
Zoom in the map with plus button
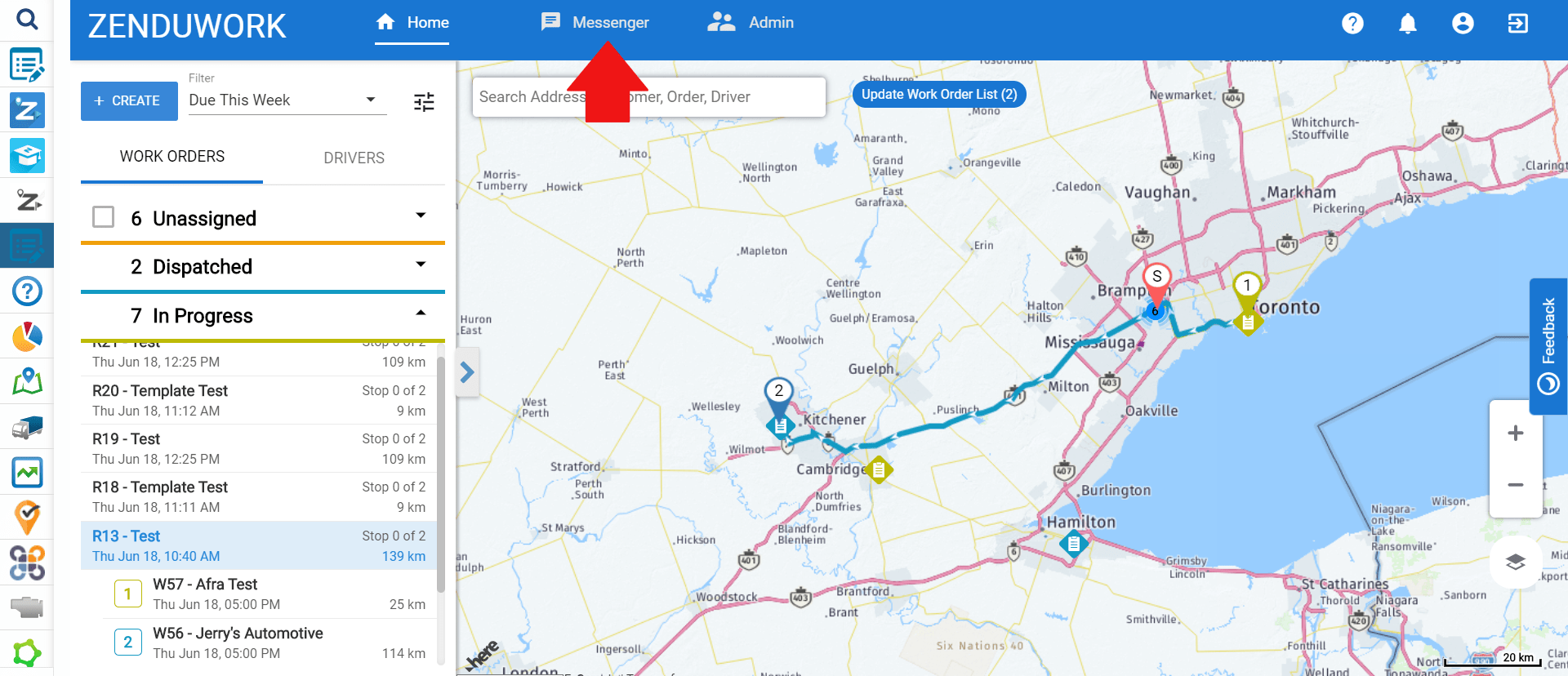[x=1516, y=433]
